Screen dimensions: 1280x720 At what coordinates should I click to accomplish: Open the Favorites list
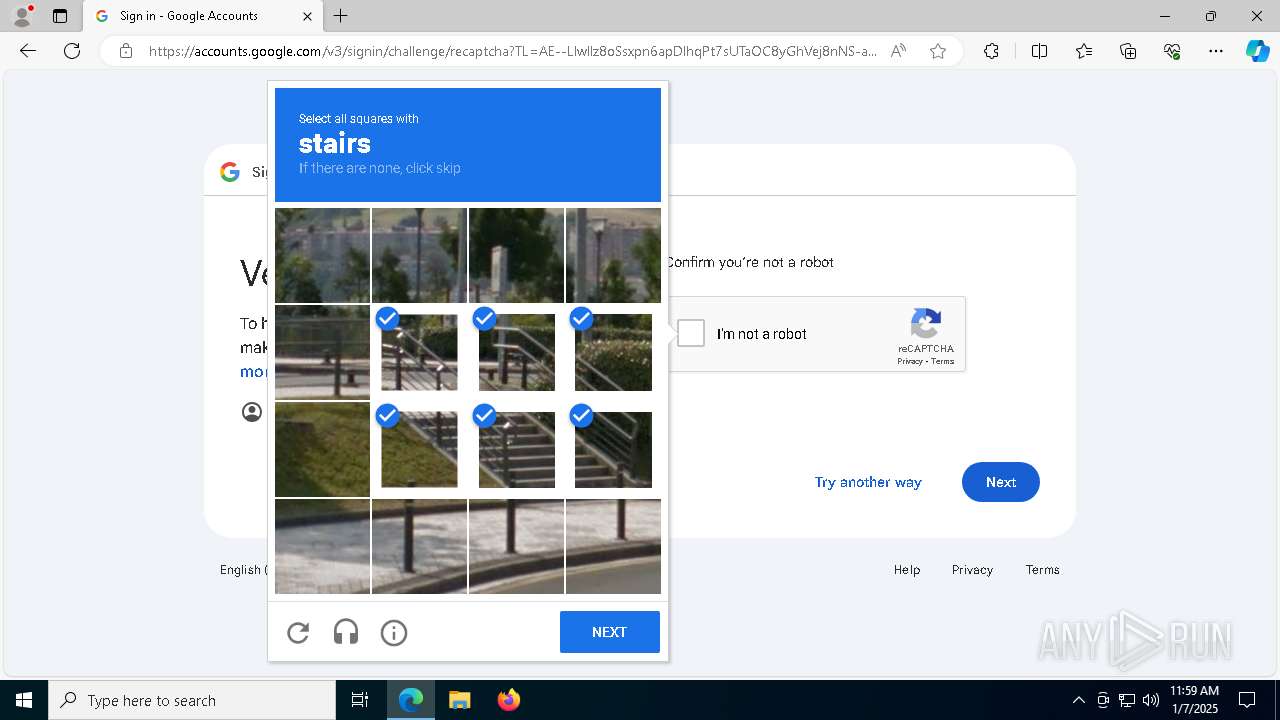click(x=1084, y=51)
